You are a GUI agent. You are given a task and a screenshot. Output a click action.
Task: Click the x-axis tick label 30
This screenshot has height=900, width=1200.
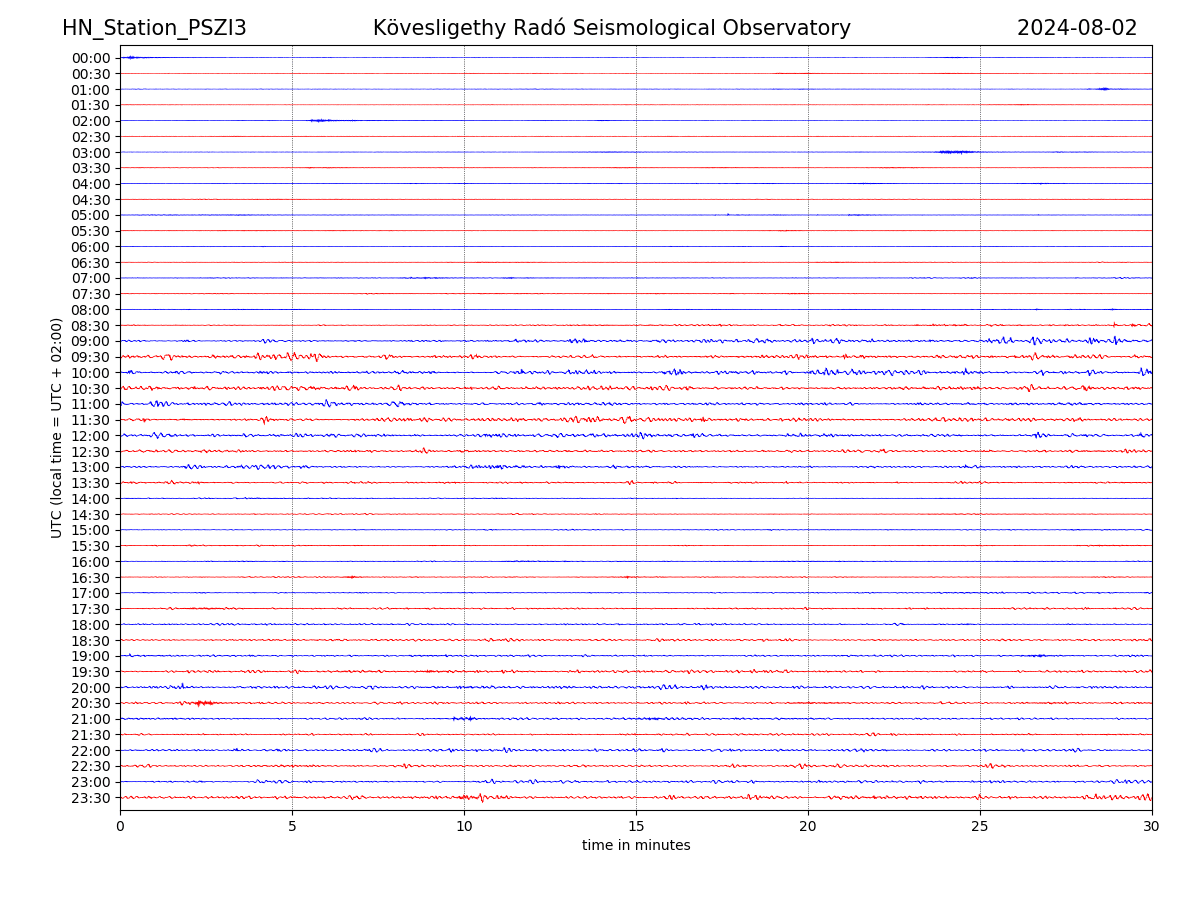coord(1152,827)
